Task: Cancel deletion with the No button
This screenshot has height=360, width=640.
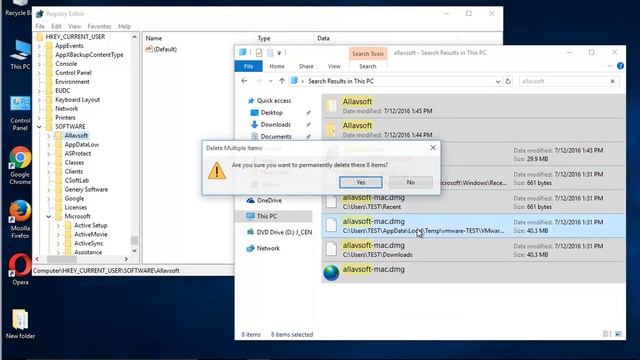Action: coord(411,182)
